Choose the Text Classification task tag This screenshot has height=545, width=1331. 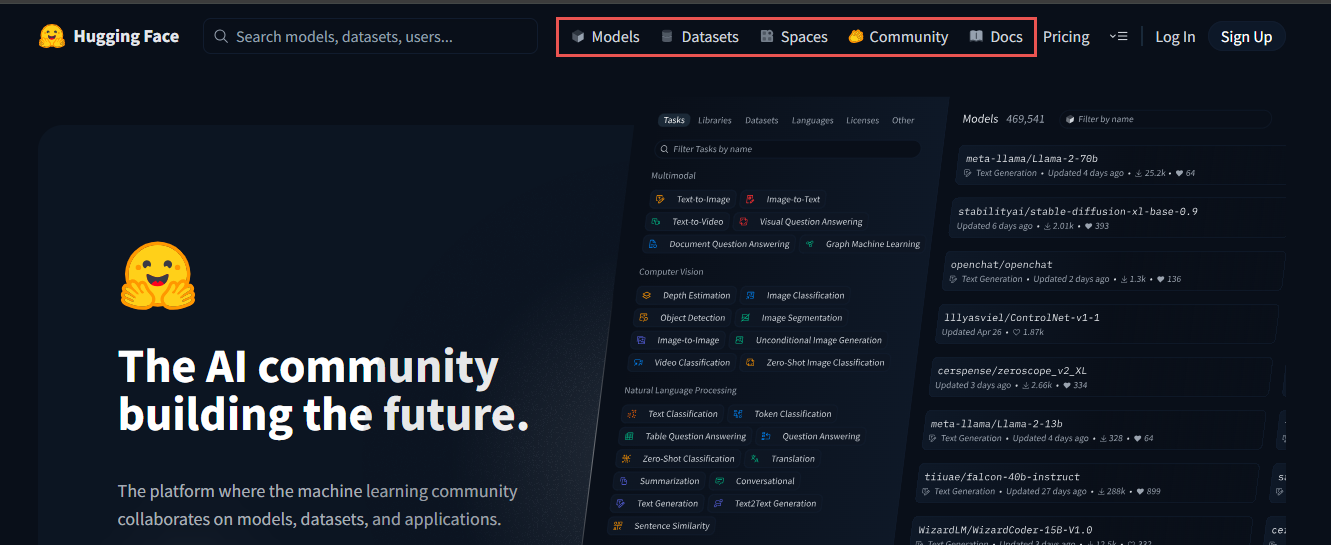(x=672, y=414)
